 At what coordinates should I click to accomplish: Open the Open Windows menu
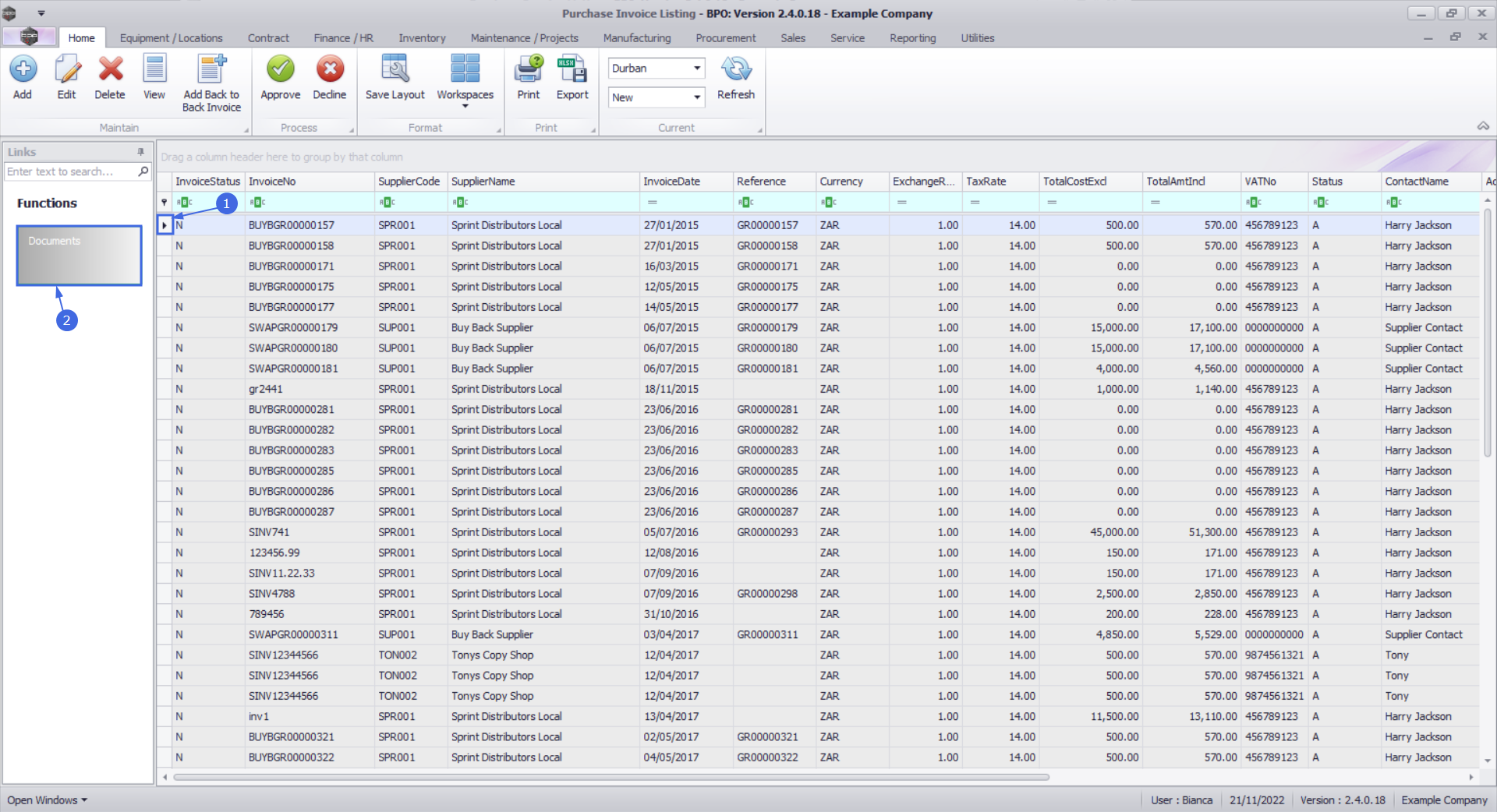tap(47, 800)
